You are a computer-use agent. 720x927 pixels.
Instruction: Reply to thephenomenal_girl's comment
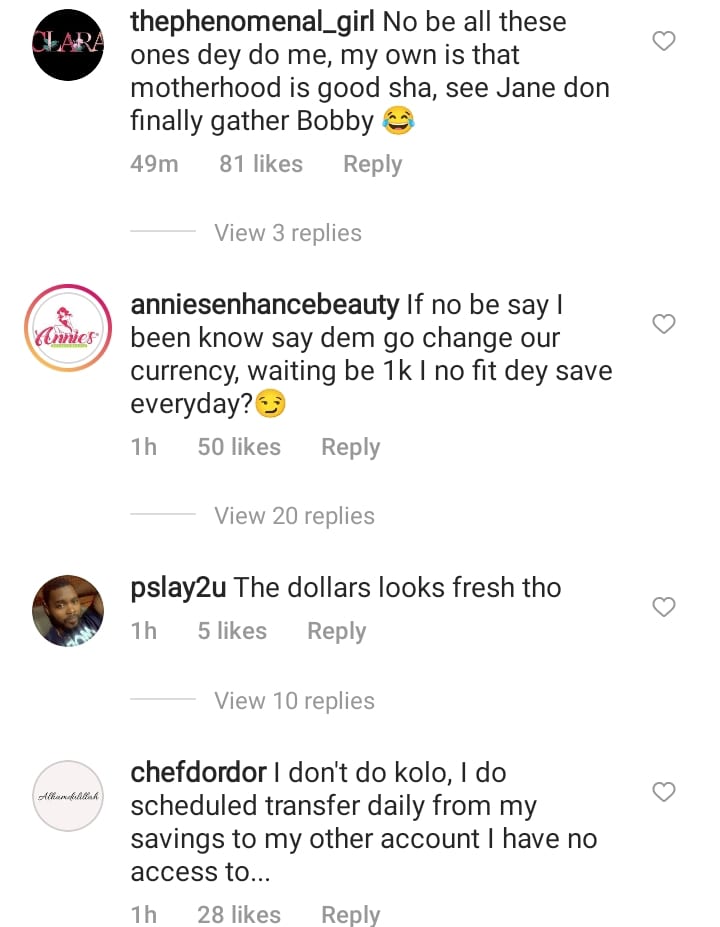point(372,164)
